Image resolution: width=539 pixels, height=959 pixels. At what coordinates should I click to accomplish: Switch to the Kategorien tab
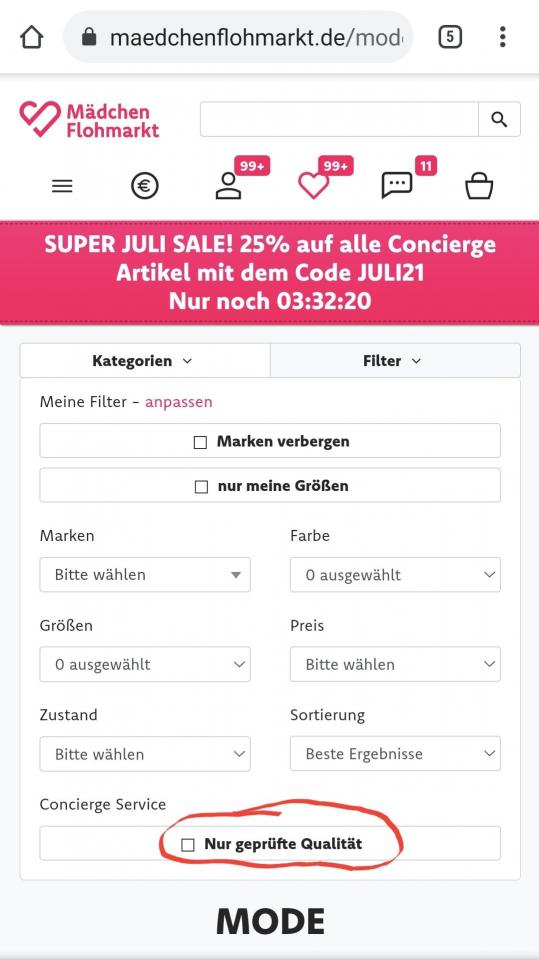145,361
